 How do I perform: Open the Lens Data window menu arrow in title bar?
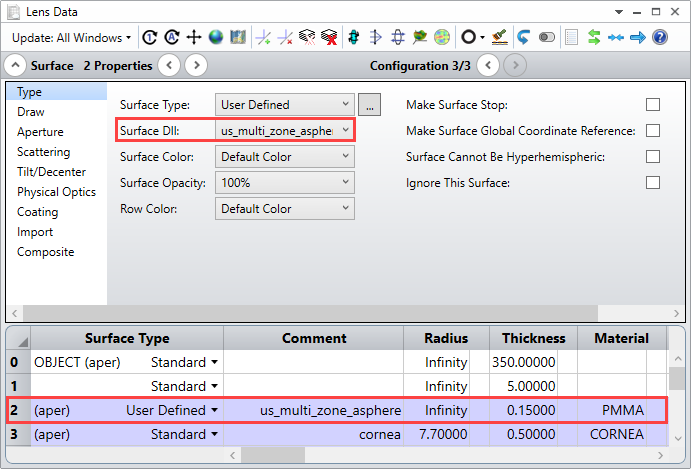click(x=619, y=12)
